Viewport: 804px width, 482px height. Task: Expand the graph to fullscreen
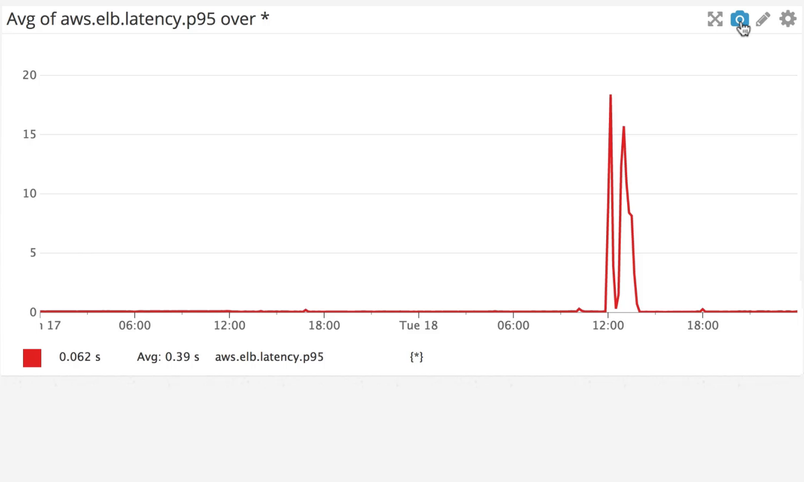[715, 19]
